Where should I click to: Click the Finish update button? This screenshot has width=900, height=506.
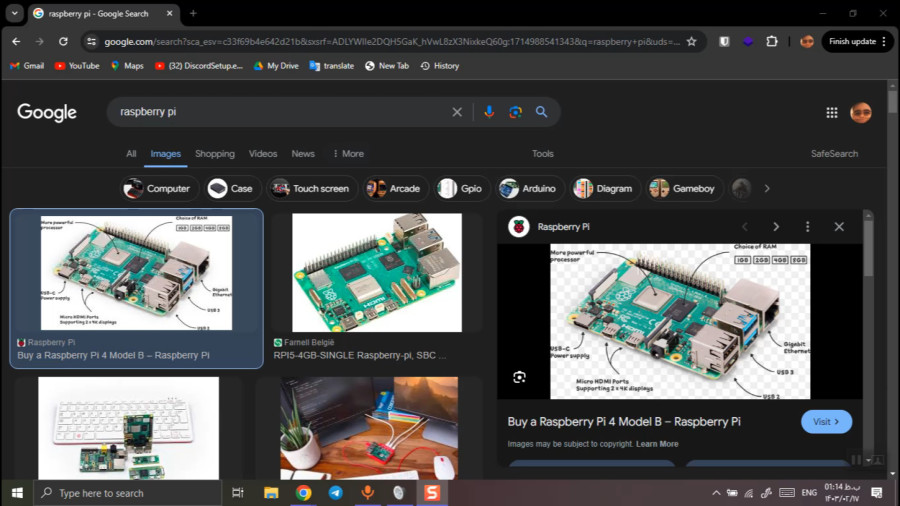[x=858, y=41]
